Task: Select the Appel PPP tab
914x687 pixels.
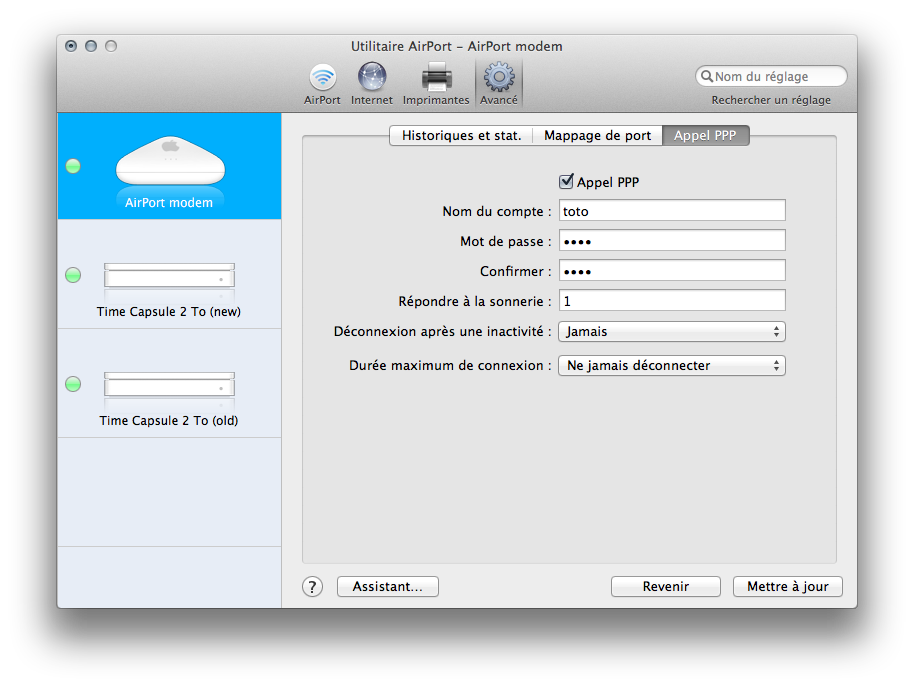Action: tap(705, 136)
